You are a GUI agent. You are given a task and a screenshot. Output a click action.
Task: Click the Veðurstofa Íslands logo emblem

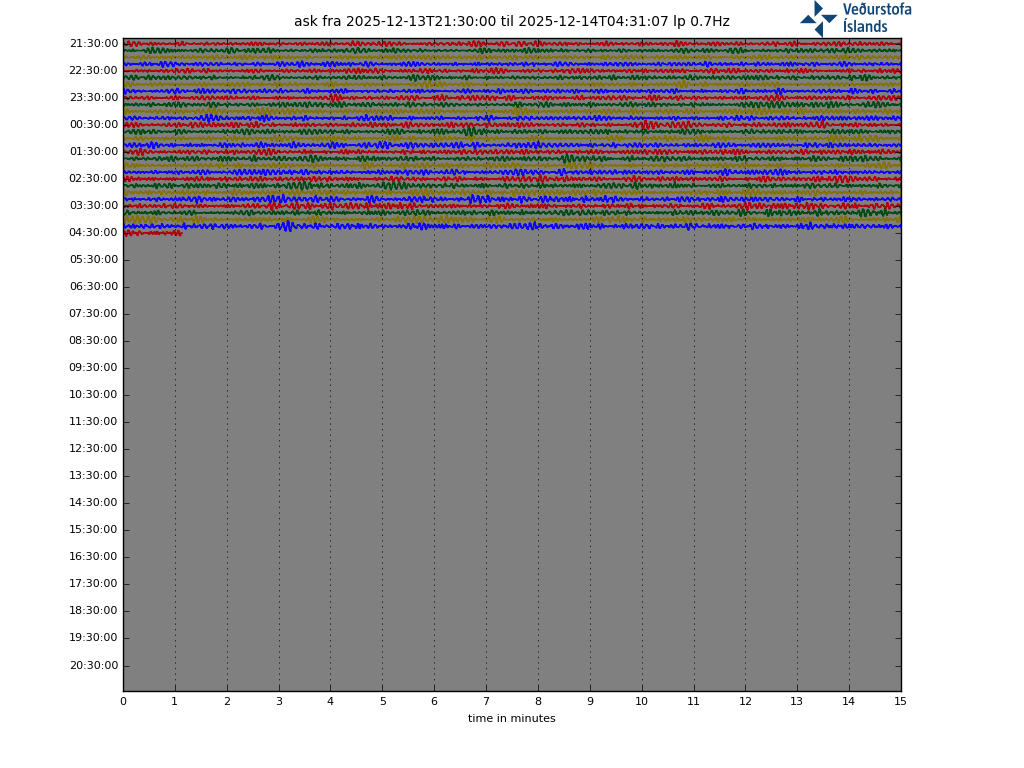(818, 18)
